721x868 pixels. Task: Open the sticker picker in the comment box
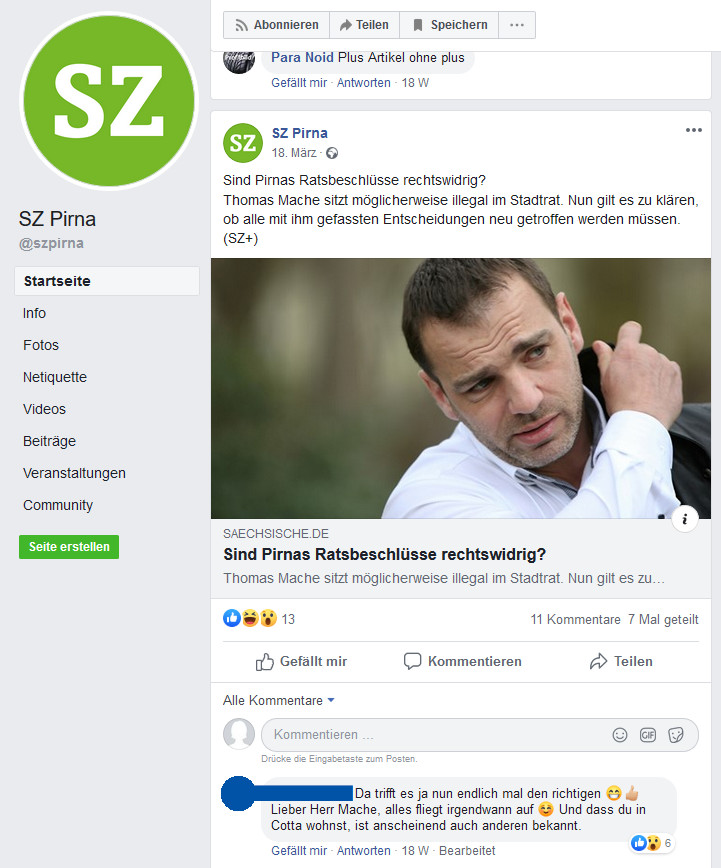click(x=676, y=735)
